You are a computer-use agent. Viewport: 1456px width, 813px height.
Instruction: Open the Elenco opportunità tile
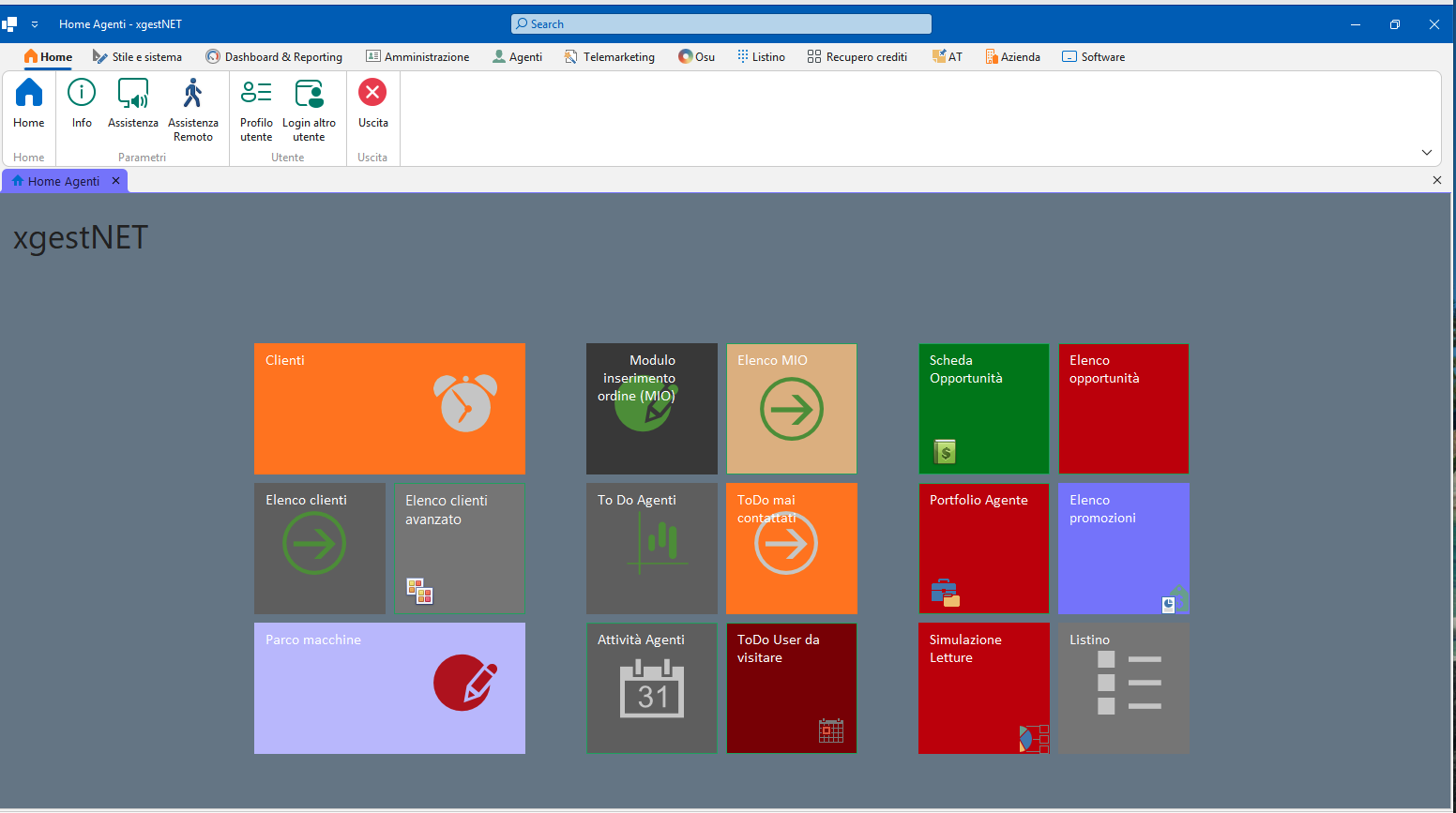1124,409
